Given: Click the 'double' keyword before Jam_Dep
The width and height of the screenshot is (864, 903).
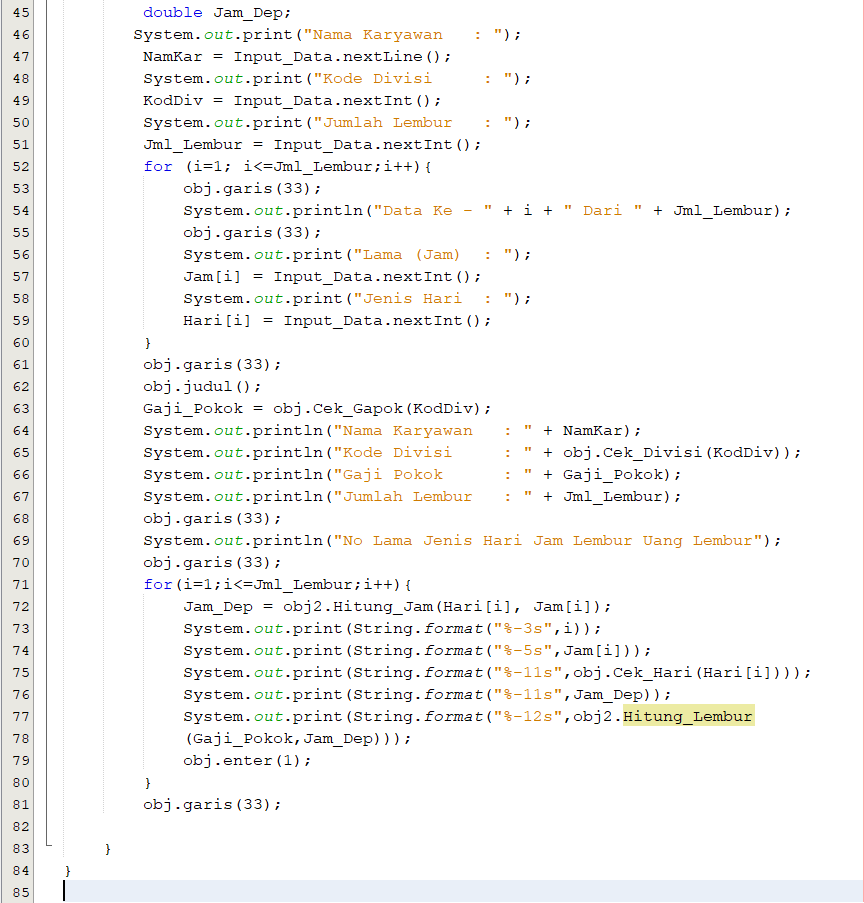Looking at the screenshot, I should (173, 12).
